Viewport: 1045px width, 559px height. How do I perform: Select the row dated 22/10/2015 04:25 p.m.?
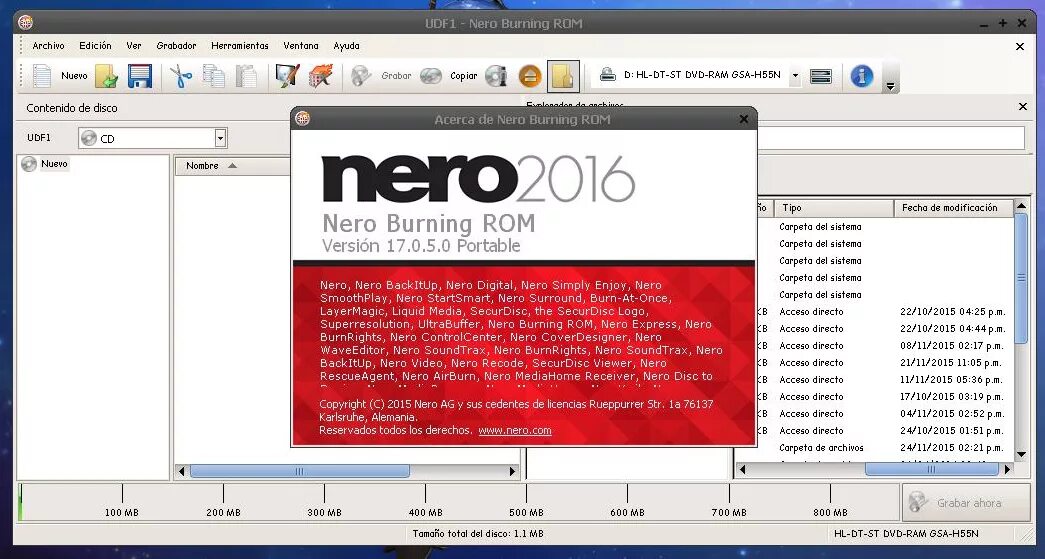(x=885, y=312)
